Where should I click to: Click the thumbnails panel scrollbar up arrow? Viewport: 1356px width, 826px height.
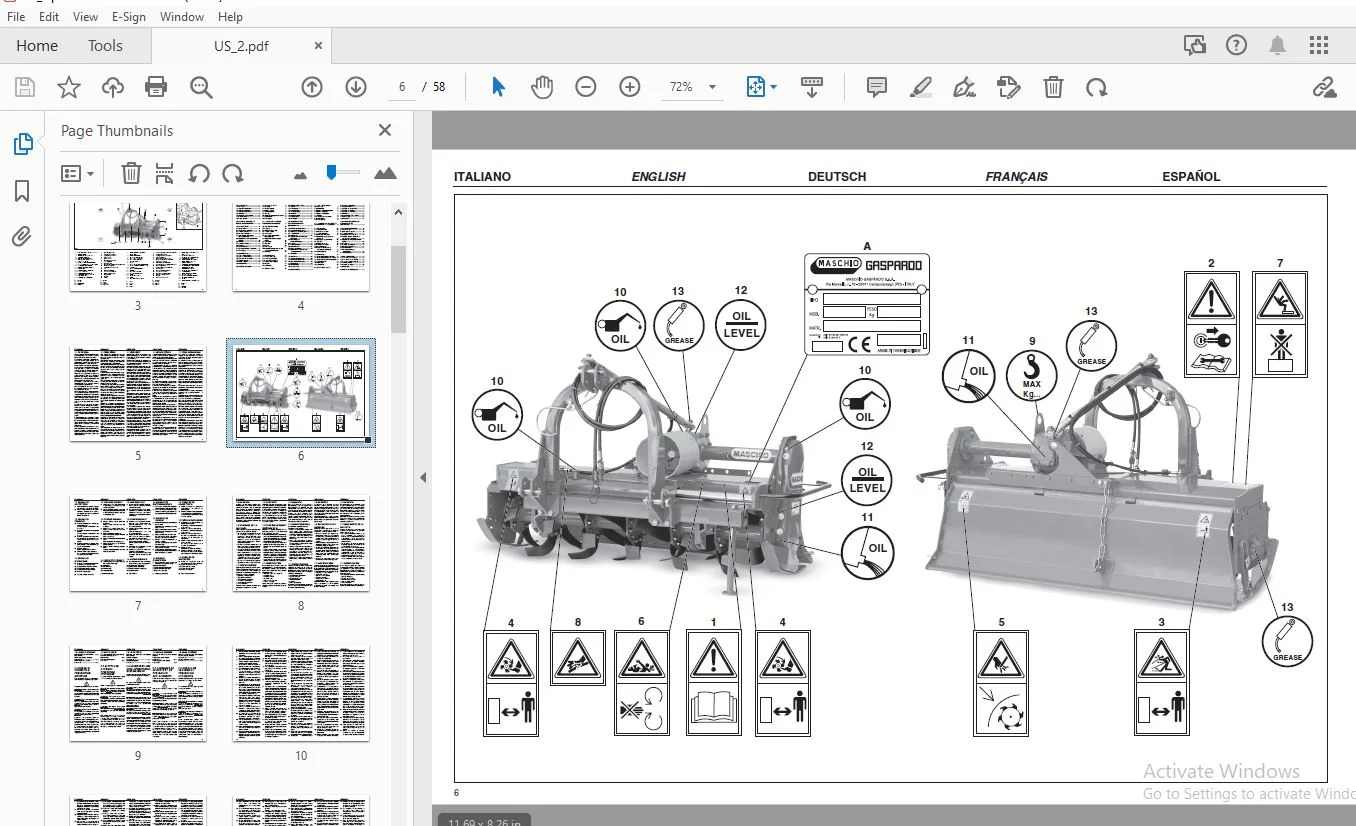coord(399,212)
